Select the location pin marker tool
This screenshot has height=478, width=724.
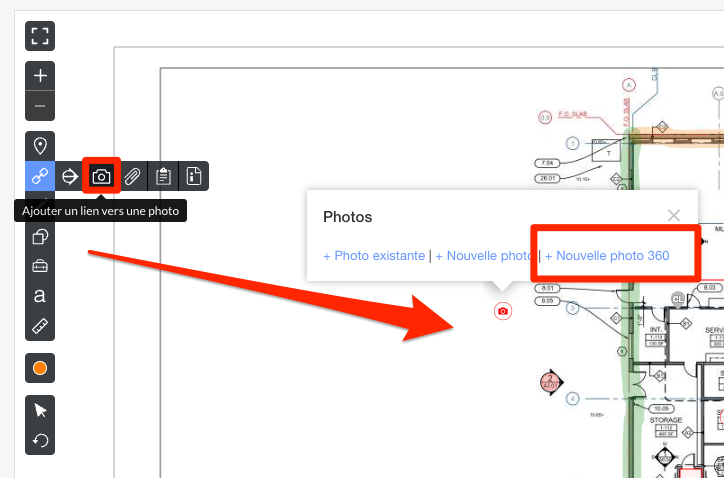pyautogui.click(x=40, y=146)
